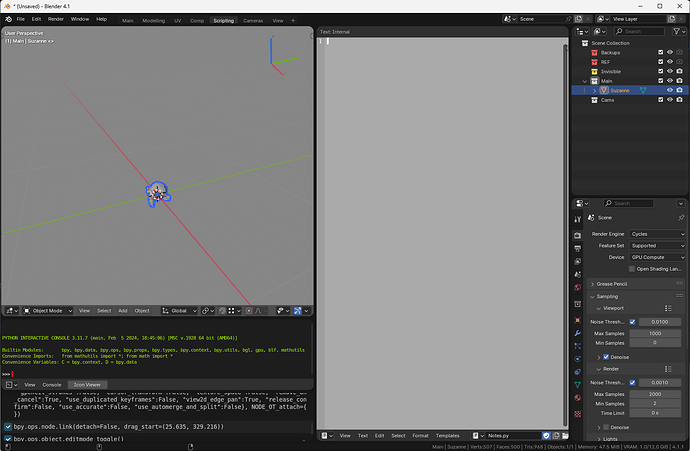Uncheck the REF collection checkbox
This screenshot has height=451, width=690.
point(661,62)
